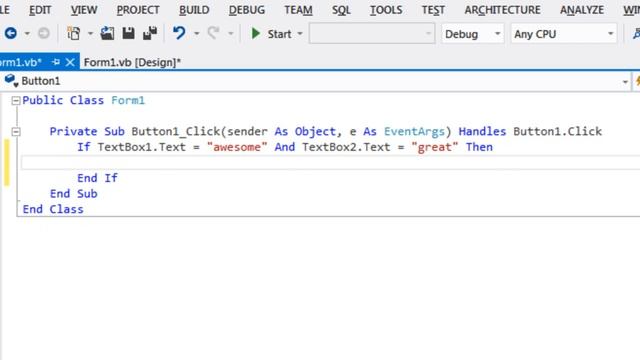Viewport: 640px width, 360px height.
Task: Open the New Project dropdown arrow
Action: (x=90, y=34)
